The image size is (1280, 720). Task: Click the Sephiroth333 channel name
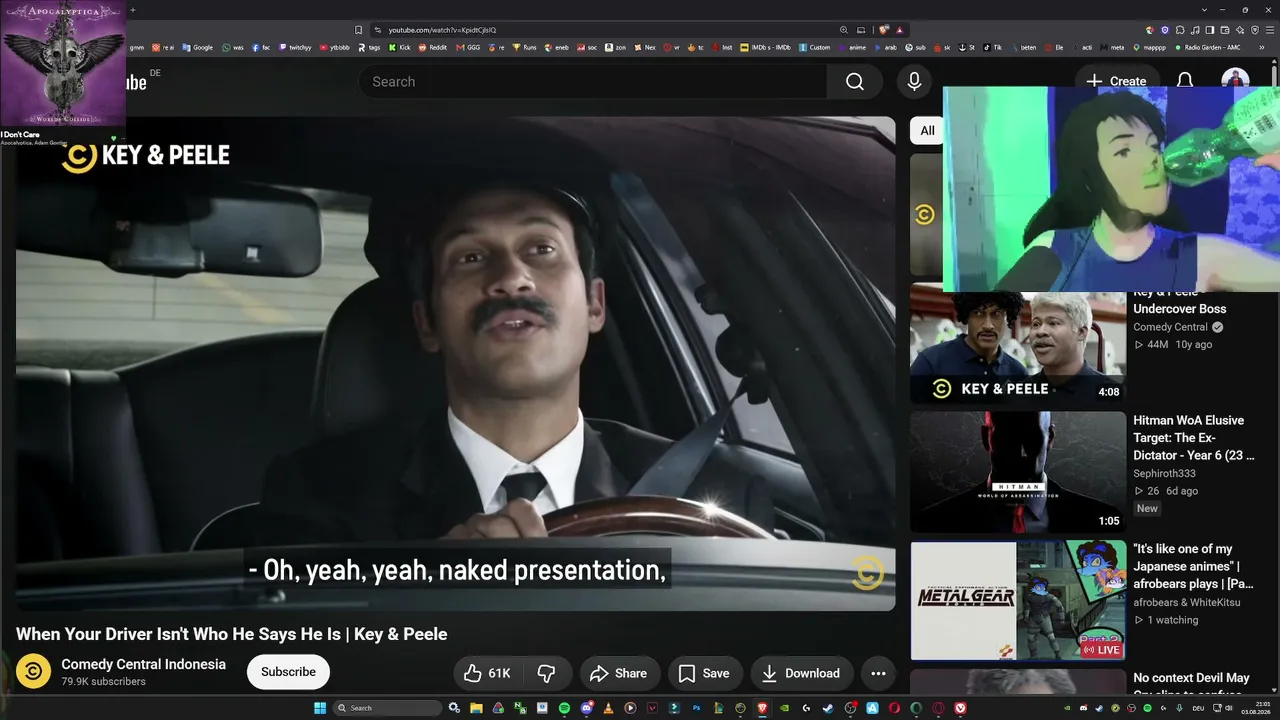coord(1164,473)
